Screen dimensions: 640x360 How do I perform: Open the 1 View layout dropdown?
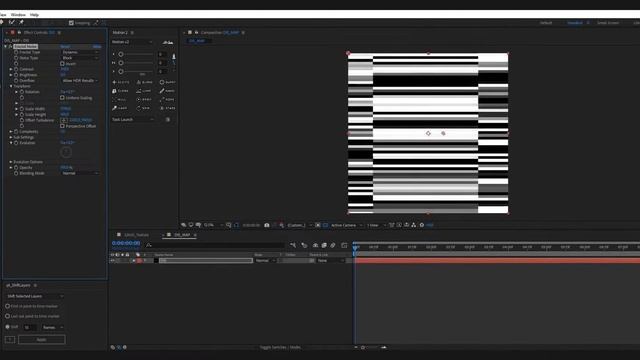376,225
